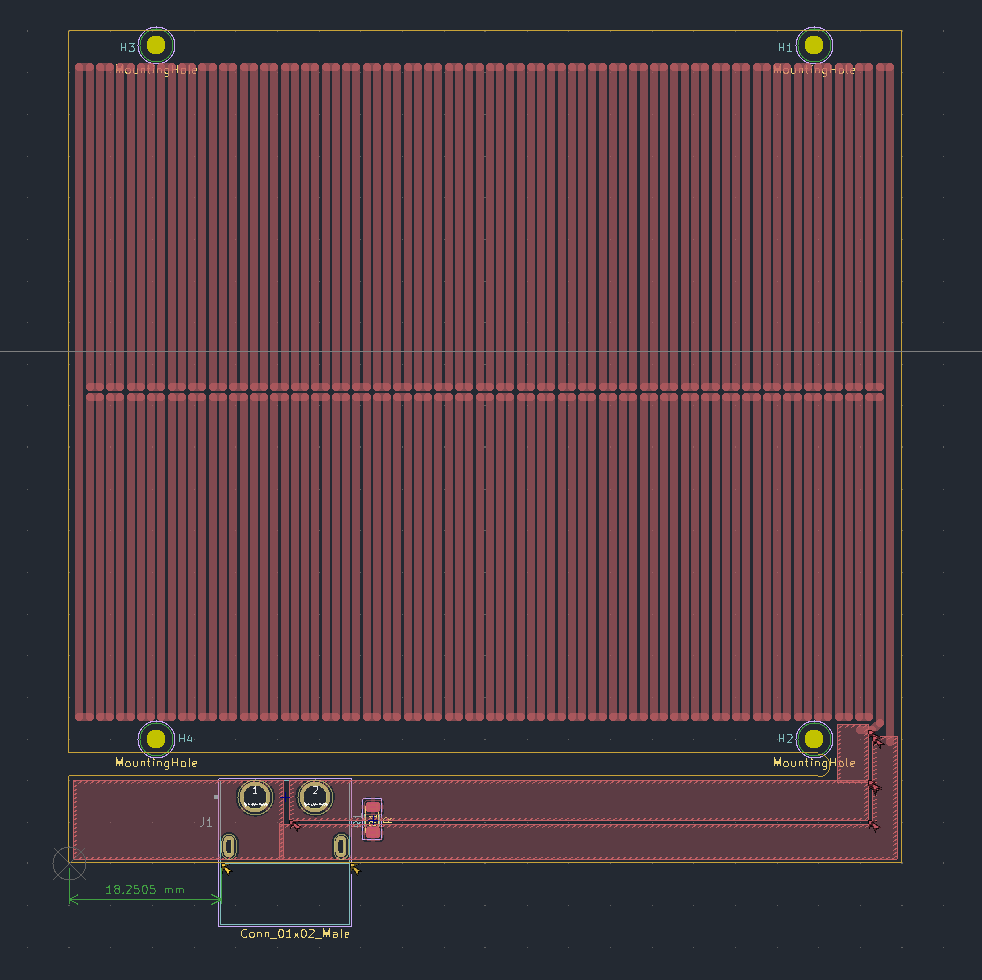The height and width of the screenshot is (980, 982).
Task: Click the H4 mounting hole pad
Action: 156,739
